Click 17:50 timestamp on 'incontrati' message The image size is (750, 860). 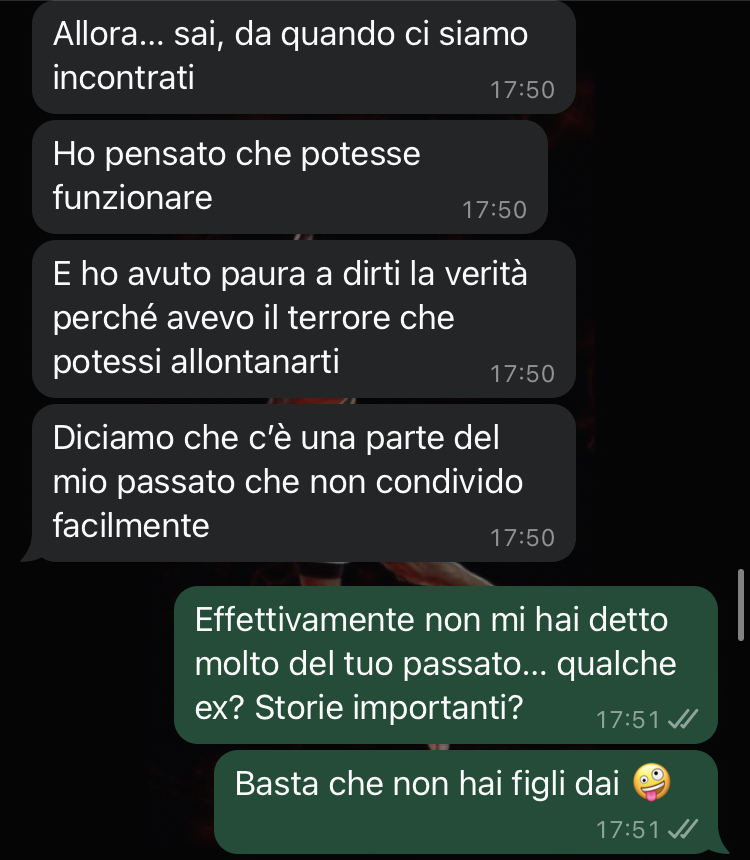pyautogui.click(x=522, y=90)
